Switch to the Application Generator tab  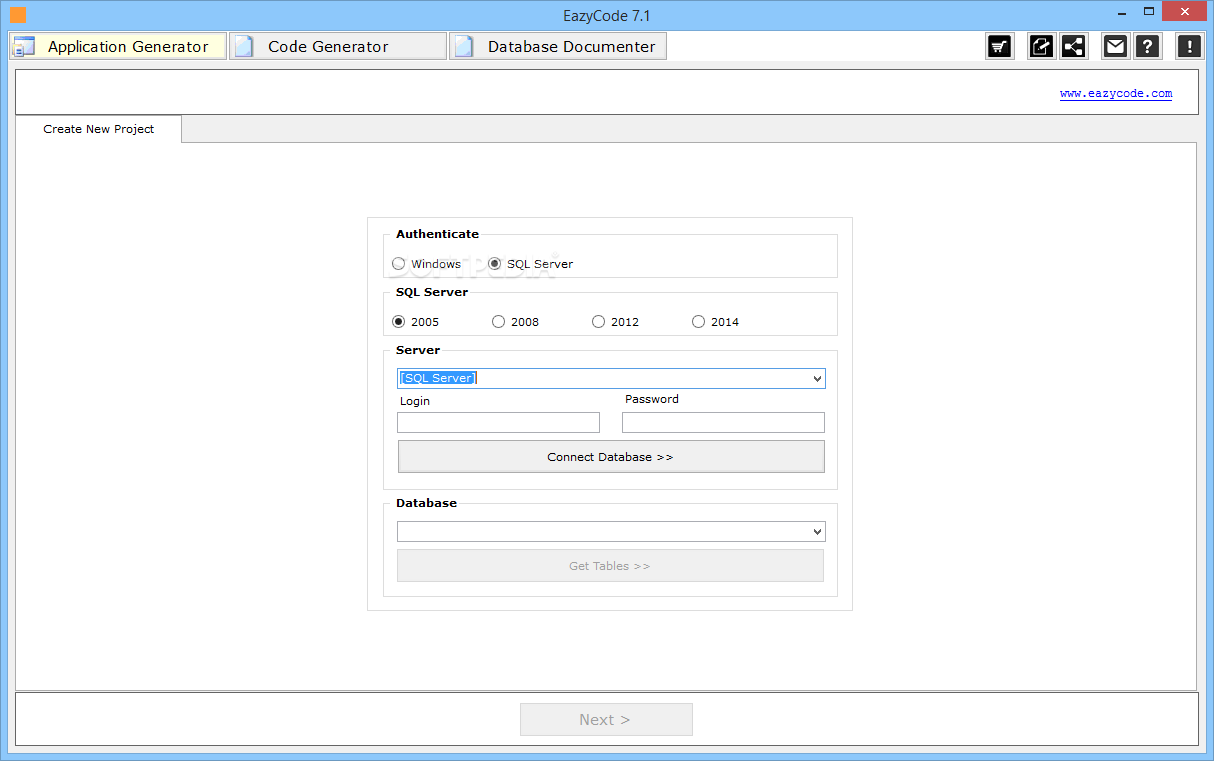point(118,46)
